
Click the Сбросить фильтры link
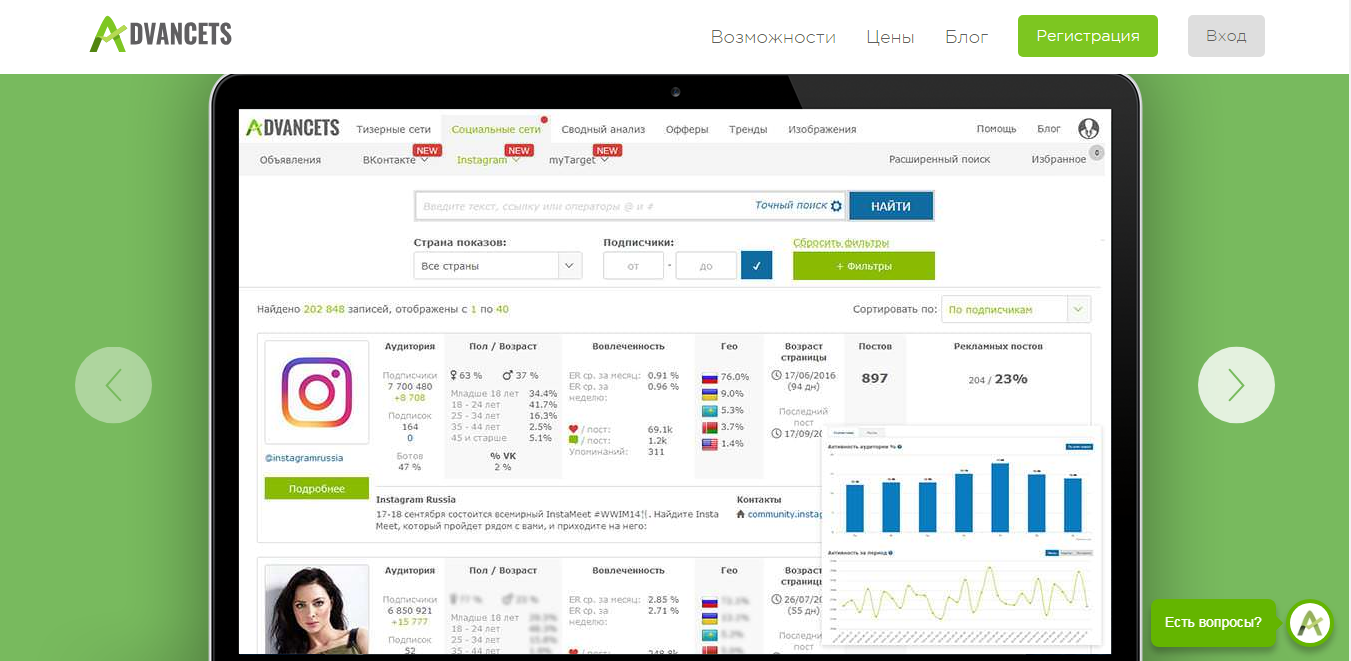pos(841,243)
